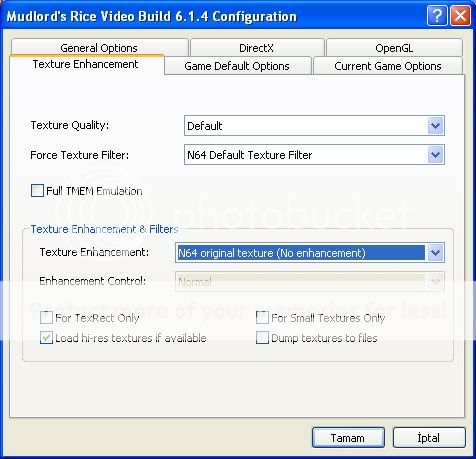
Task: Click the Texture Enhancement & Filters group label
Action: [104, 229]
